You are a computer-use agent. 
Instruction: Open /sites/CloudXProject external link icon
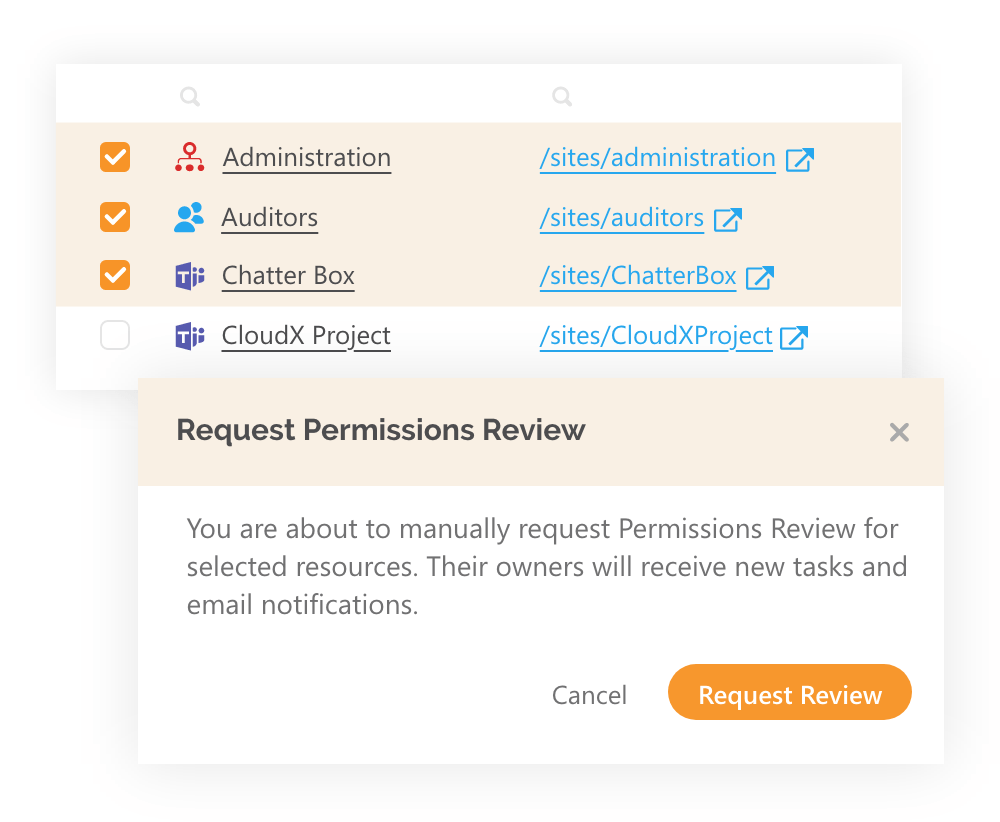pos(795,337)
